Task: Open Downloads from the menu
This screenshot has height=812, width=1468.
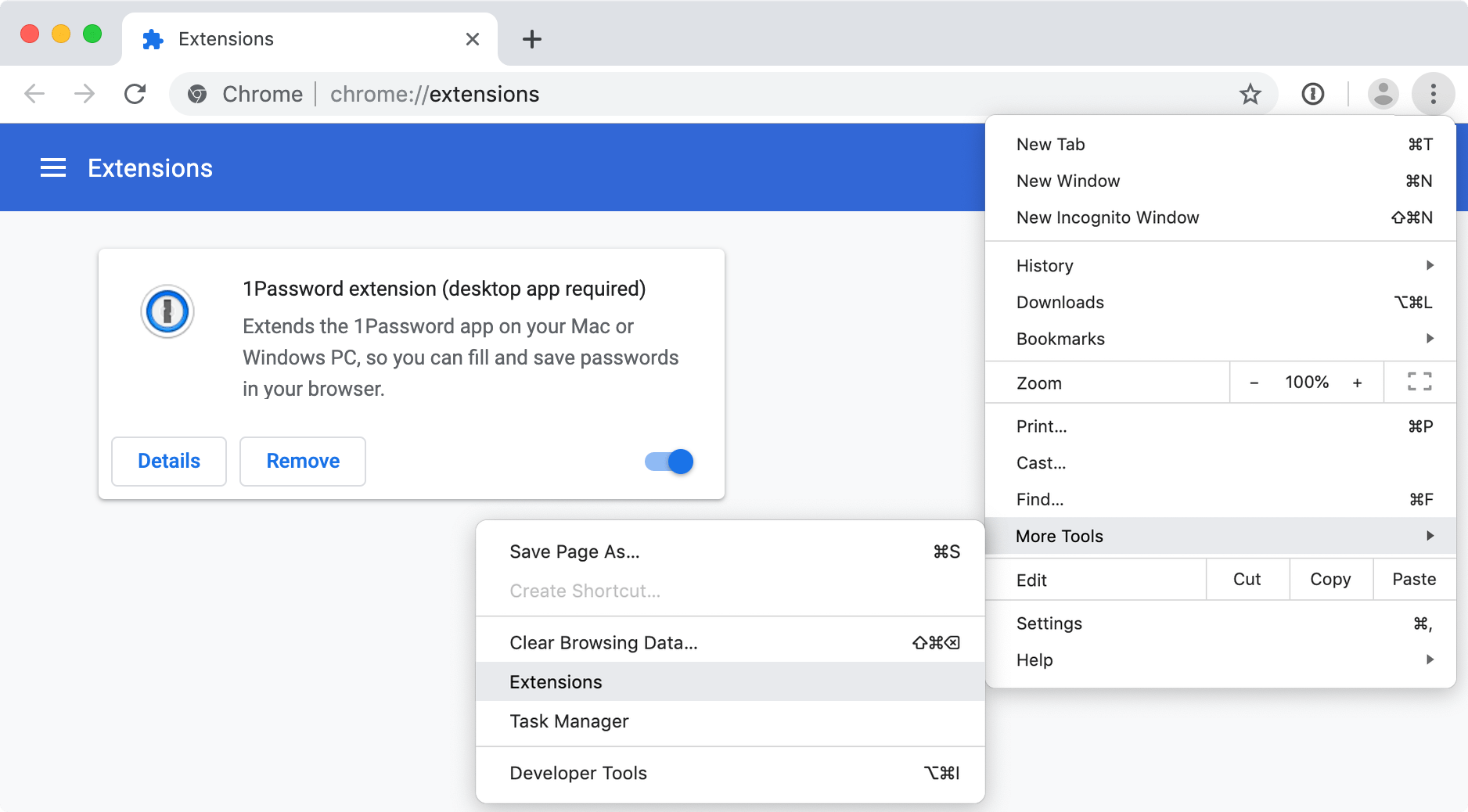Action: coord(1221,302)
